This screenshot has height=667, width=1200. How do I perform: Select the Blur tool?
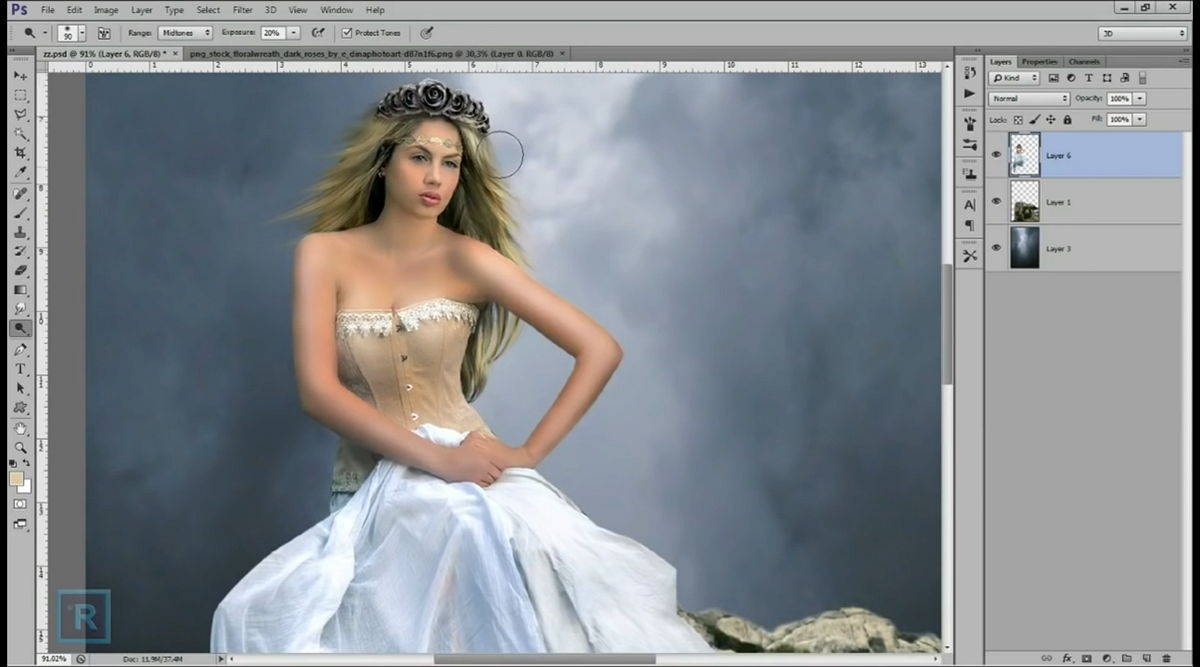(x=20, y=309)
